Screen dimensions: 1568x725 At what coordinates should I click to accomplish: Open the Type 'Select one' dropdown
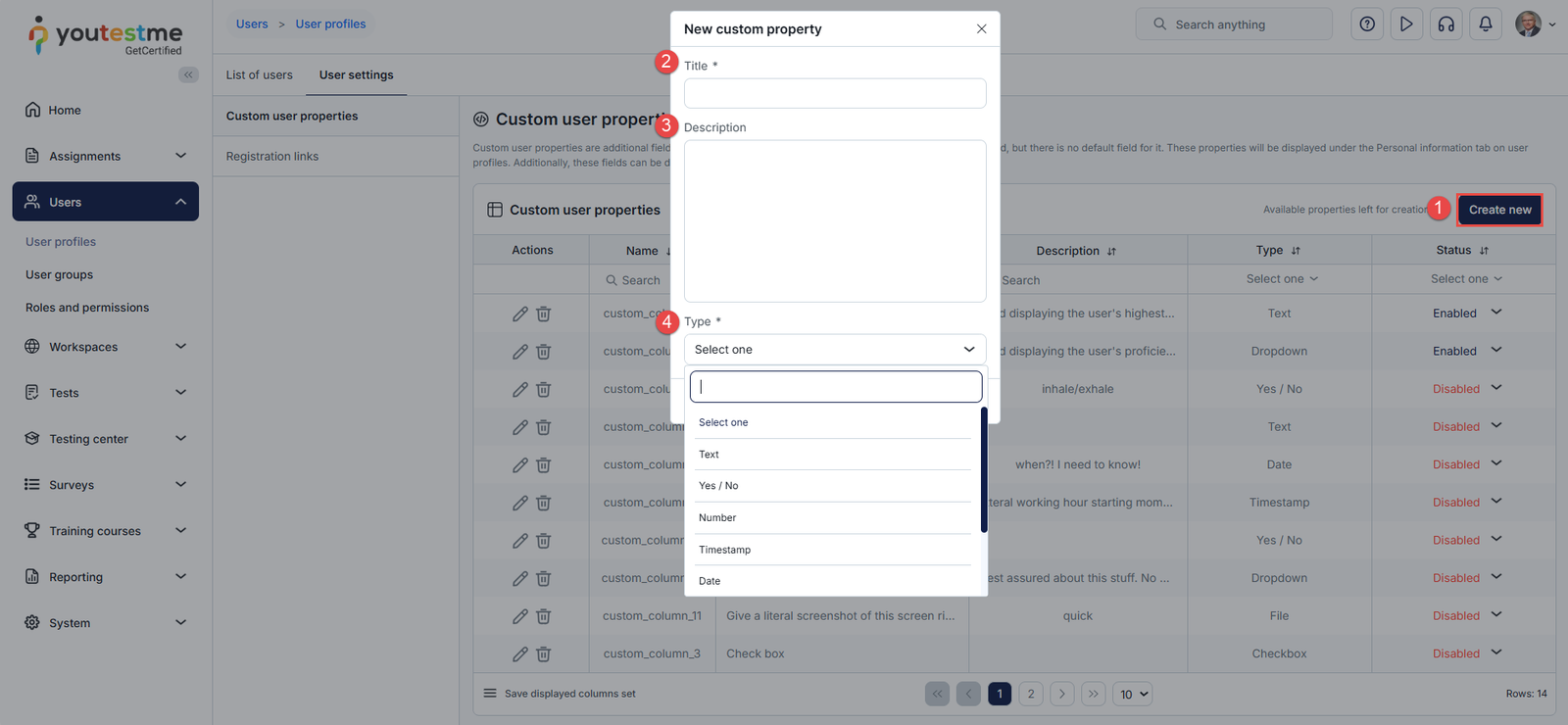[835, 350]
